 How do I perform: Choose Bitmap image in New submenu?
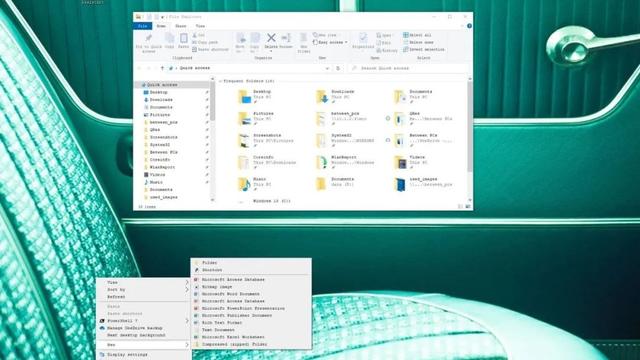[251, 287]
